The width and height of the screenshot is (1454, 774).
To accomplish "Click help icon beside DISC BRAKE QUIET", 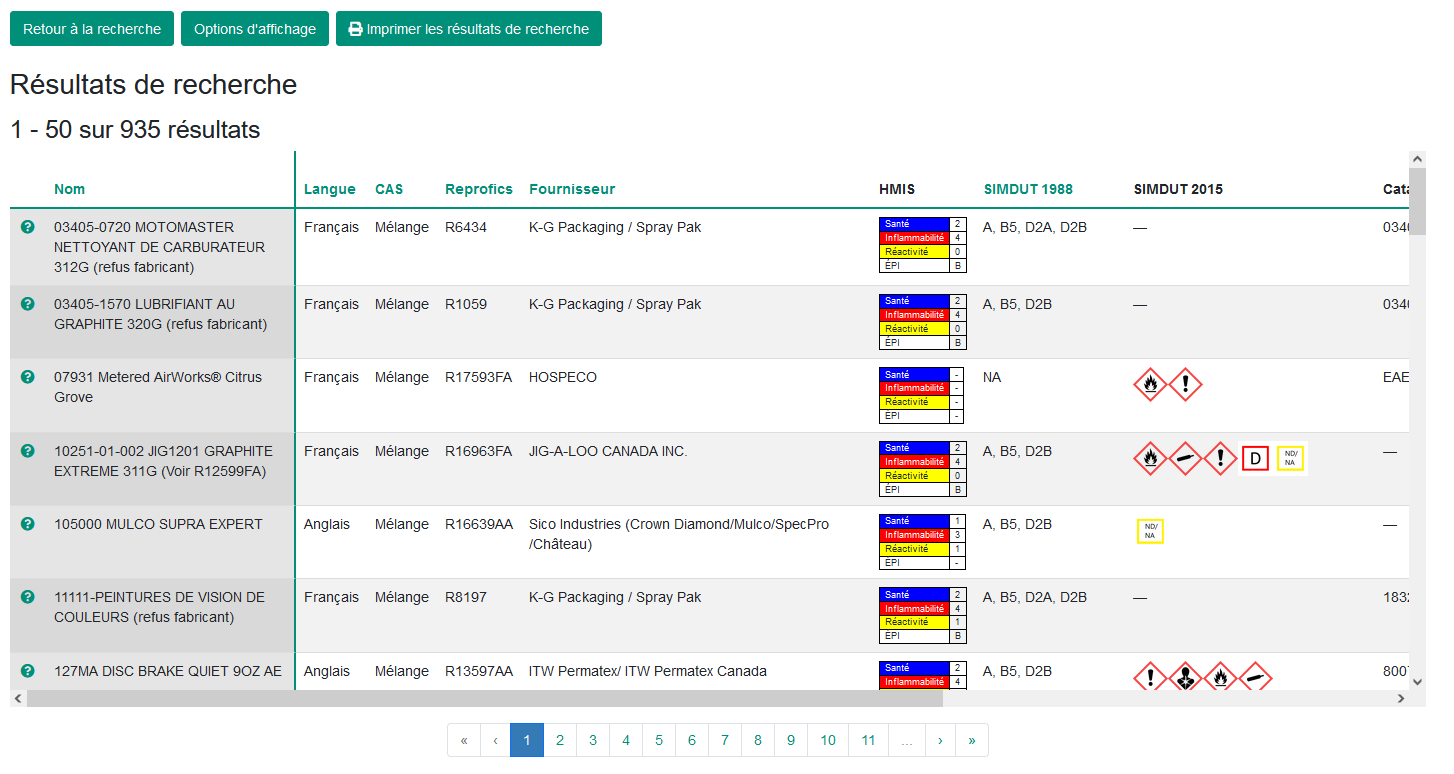I will [28, 671].
